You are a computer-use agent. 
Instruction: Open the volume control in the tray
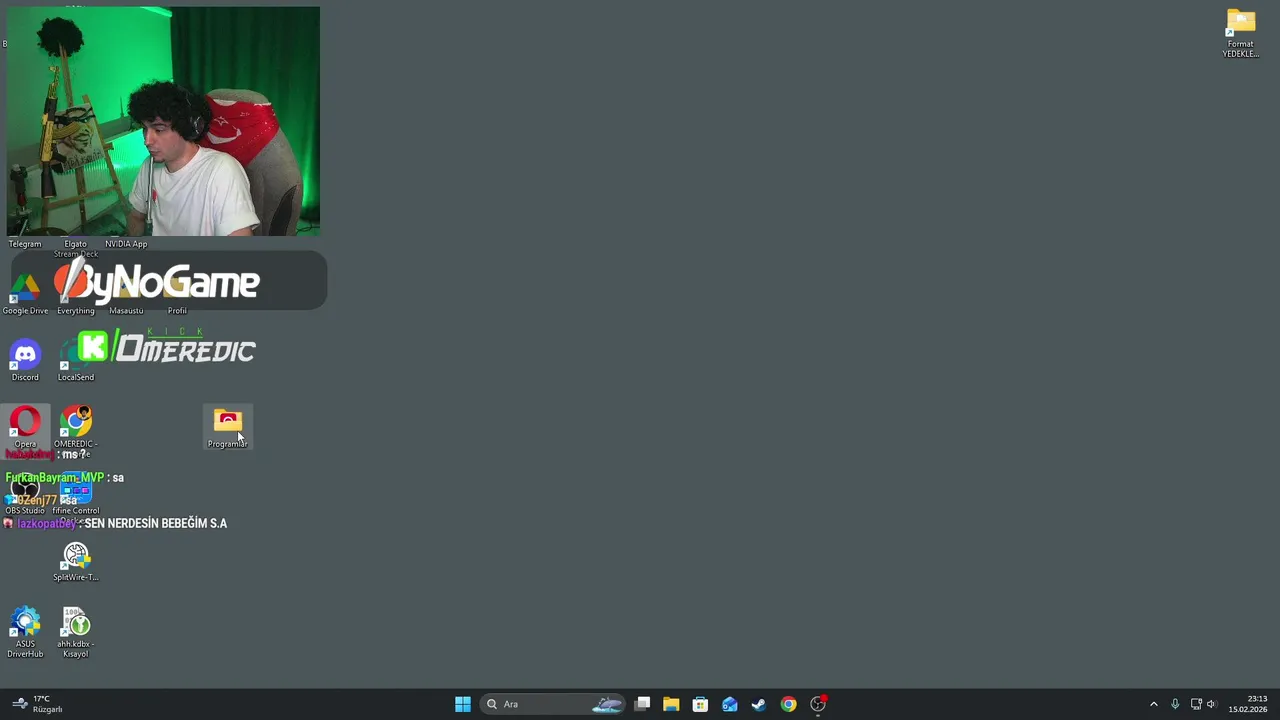click(1211, 704)
